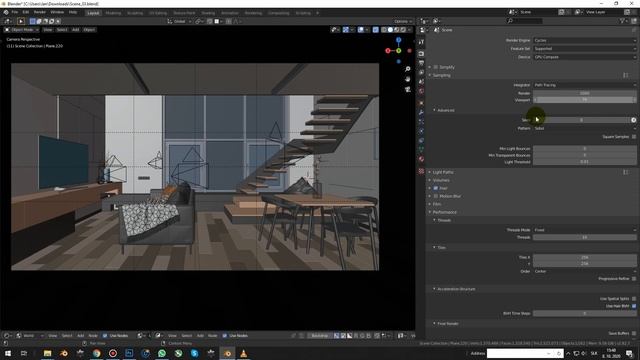Click the Options button in viewport header
This screenshot has width=640, height=360.
(402, 21)
